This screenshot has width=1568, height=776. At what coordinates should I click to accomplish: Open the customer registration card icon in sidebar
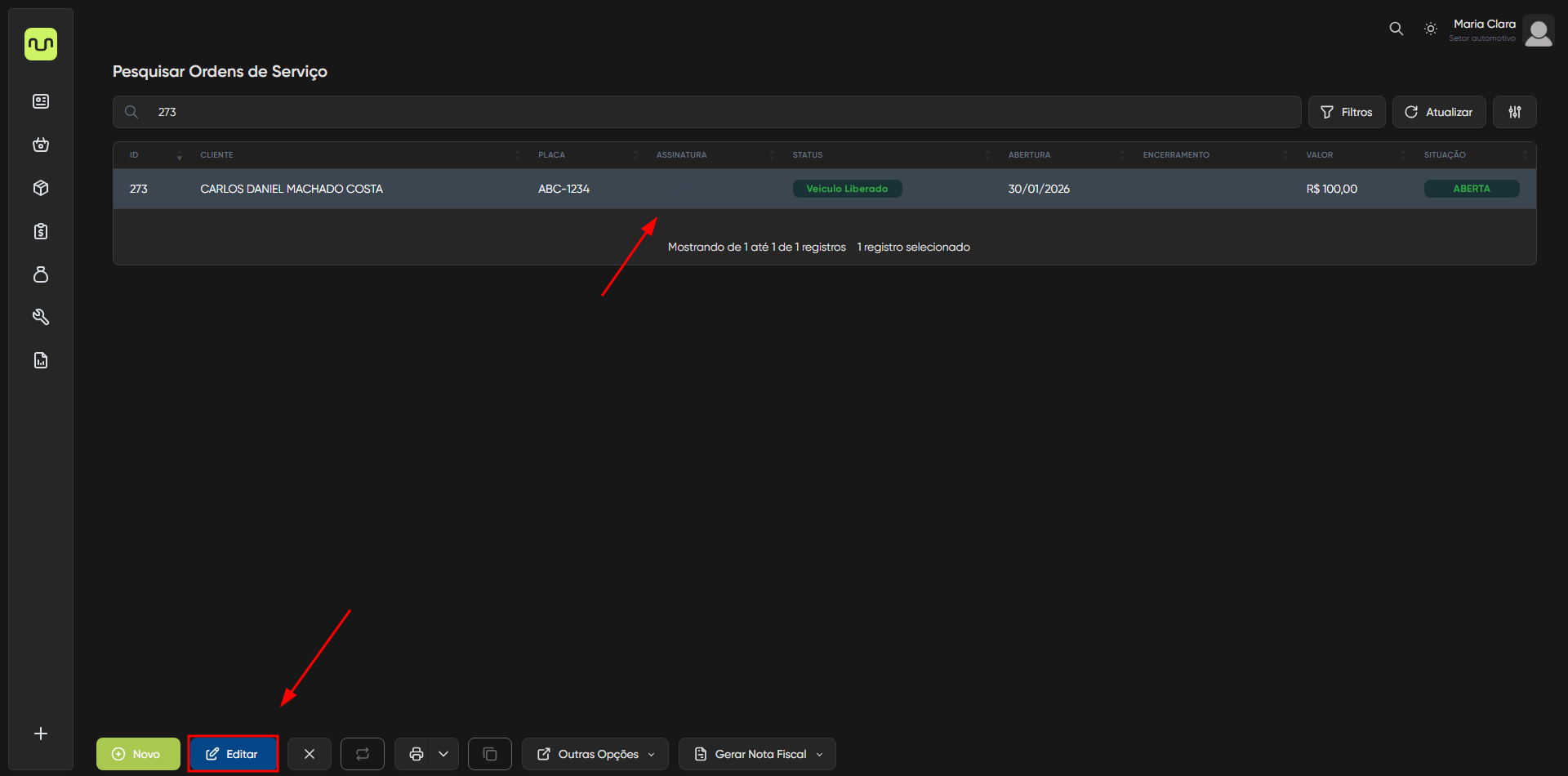coord(41,101)
